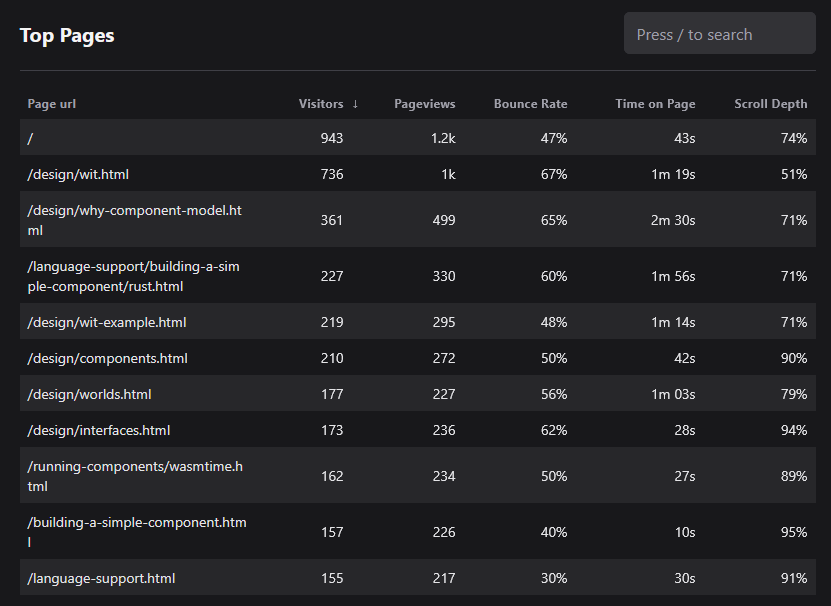Viewport: 831px width, 606px height.
Task: Open the root "/" page row
Action: click(32, 138)
